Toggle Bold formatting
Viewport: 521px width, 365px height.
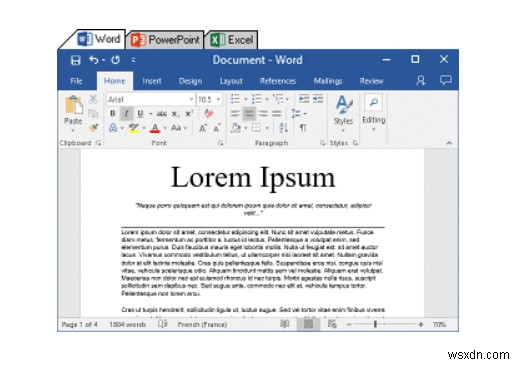pos(113,113)
